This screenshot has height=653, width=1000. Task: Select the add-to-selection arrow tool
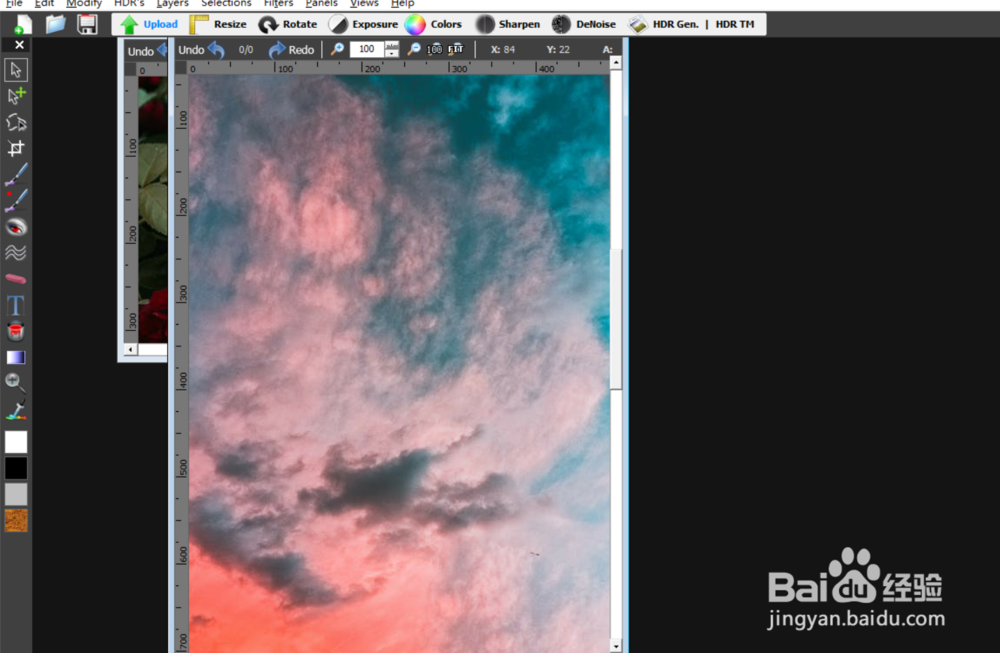[16, 96]
